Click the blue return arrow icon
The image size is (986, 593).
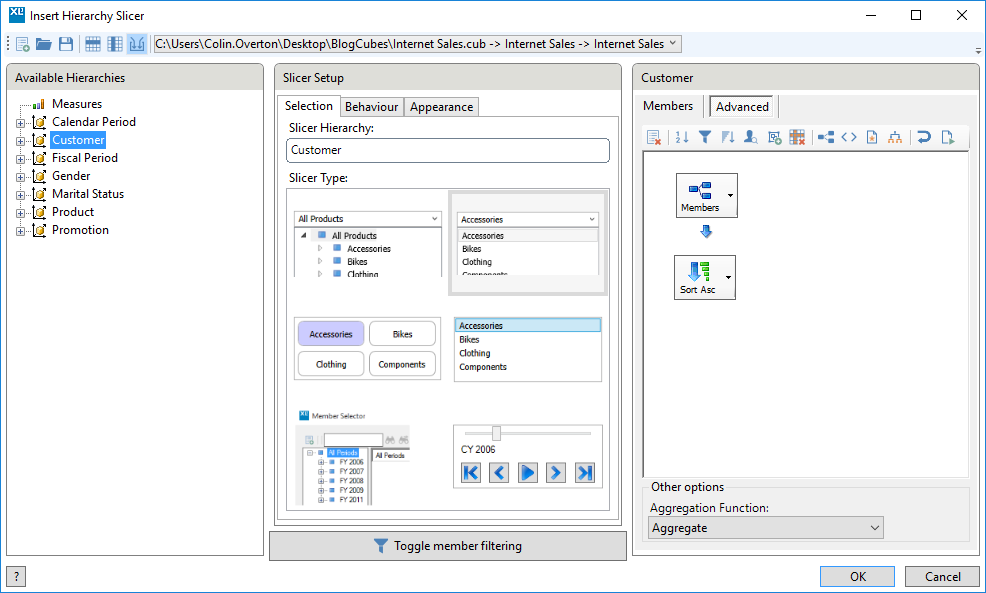[924, 137]
